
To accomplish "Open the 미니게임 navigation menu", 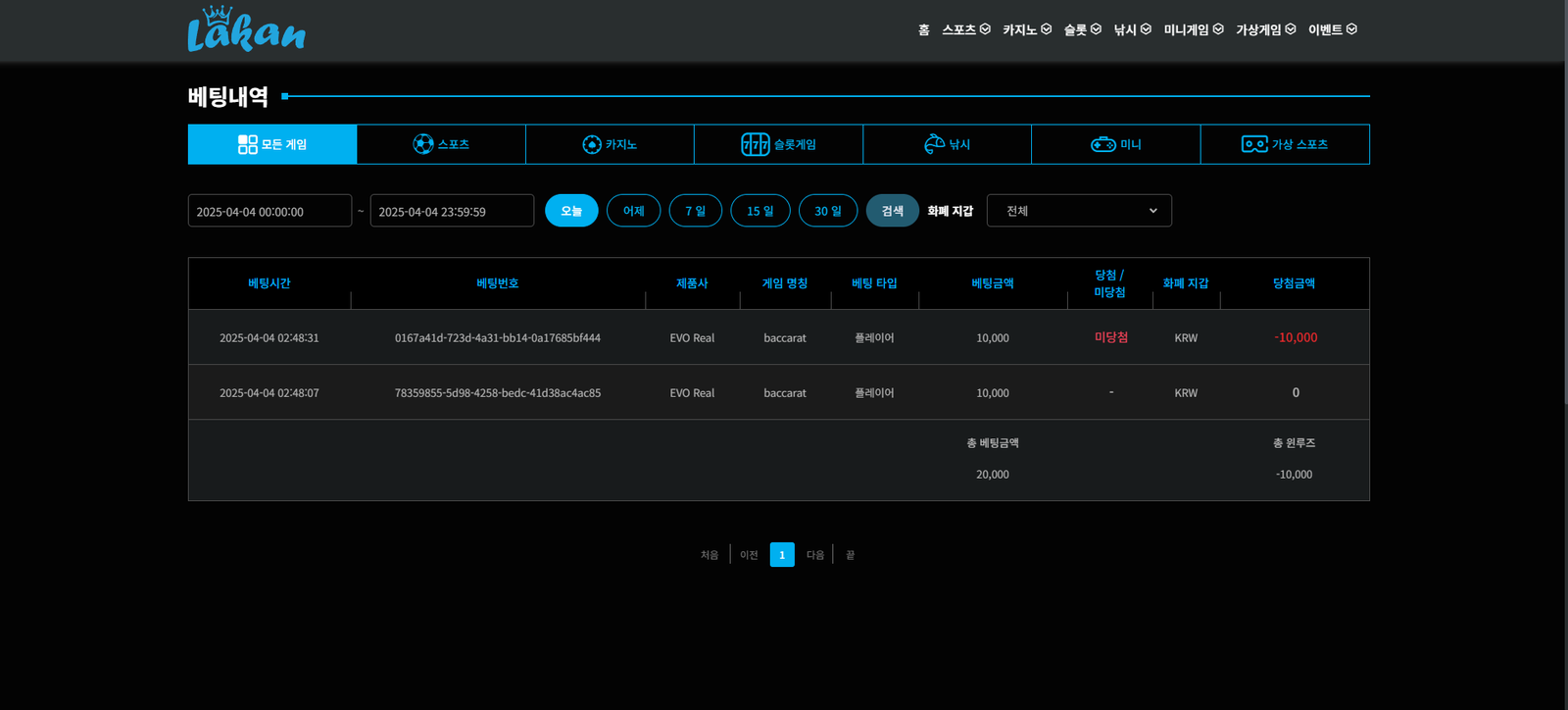I will click(1193, 29).
